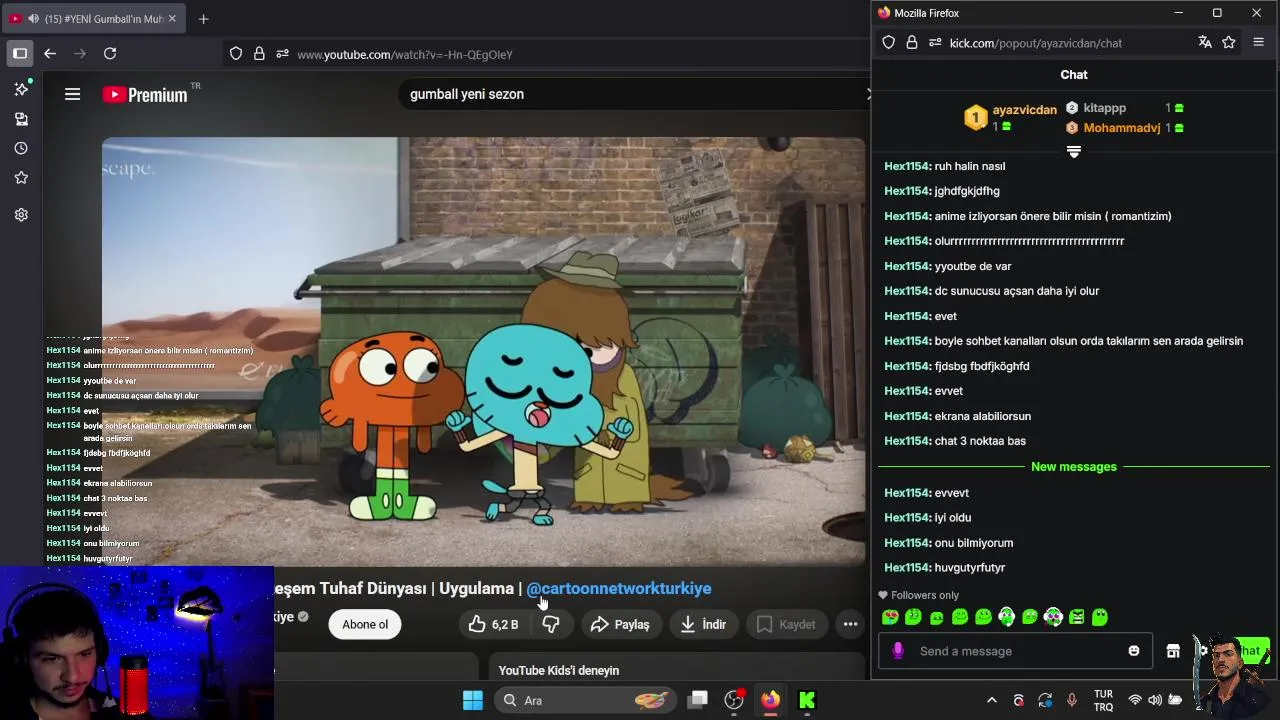Click the purple microphone icon in message box
Viewport: 1280px width, 720px height.
[897, 651]
